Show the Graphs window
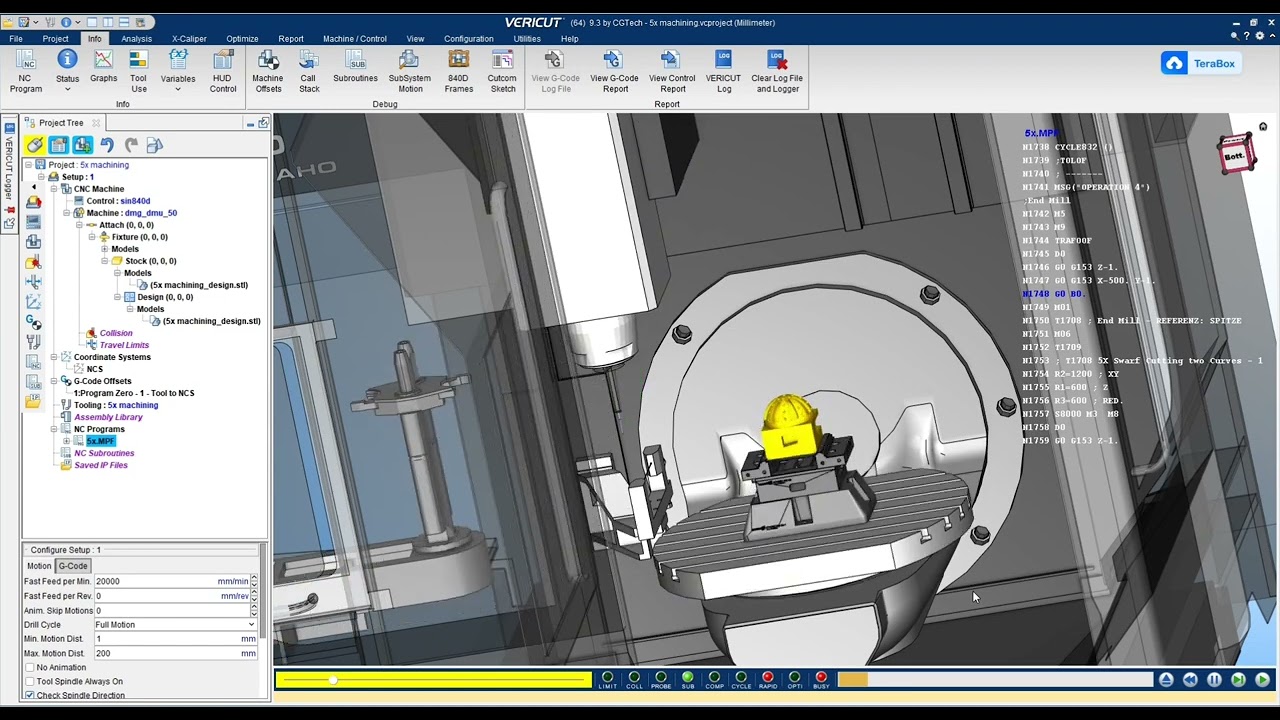This screenshot has height=720, width=1280. (x=103, y=67)
